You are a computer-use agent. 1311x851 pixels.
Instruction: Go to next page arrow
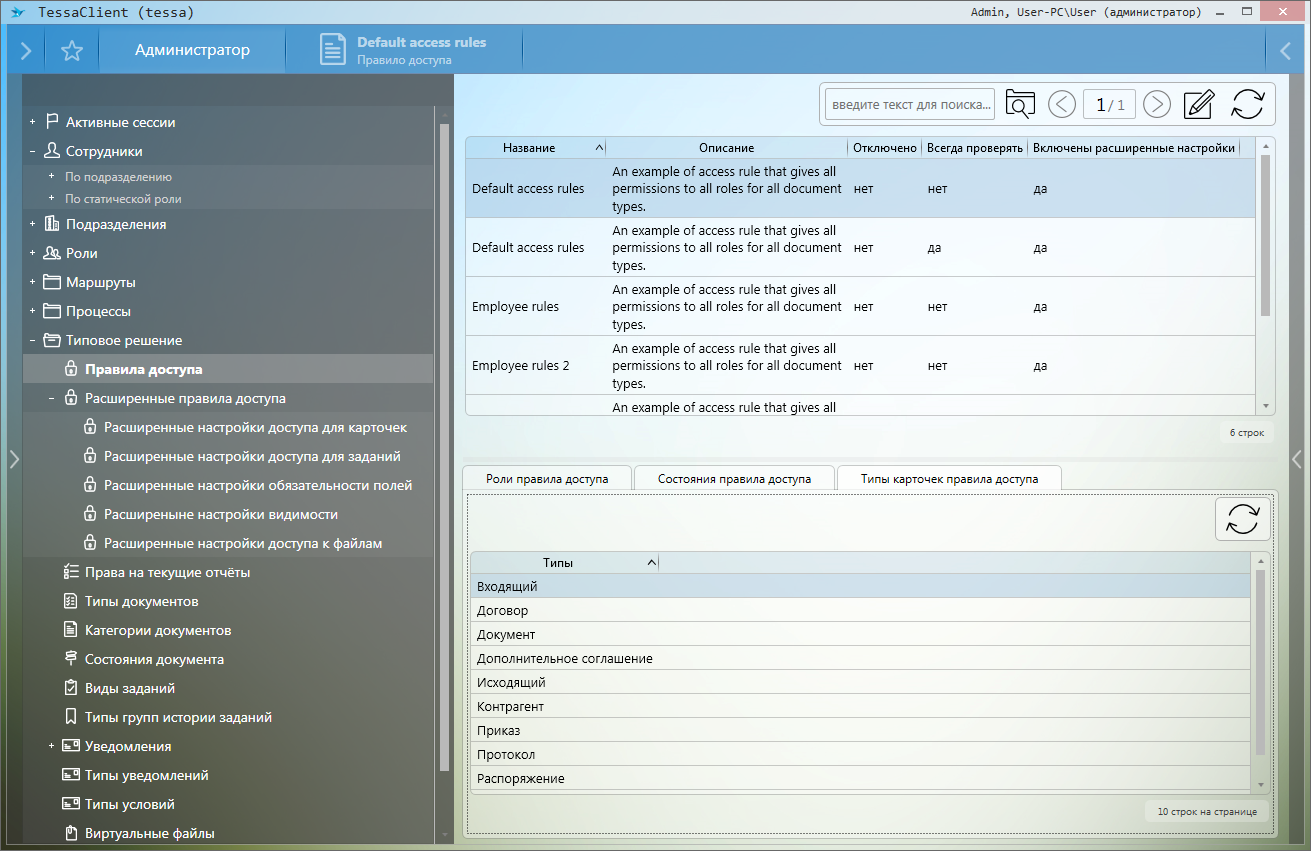click(x=1157, y=104)
